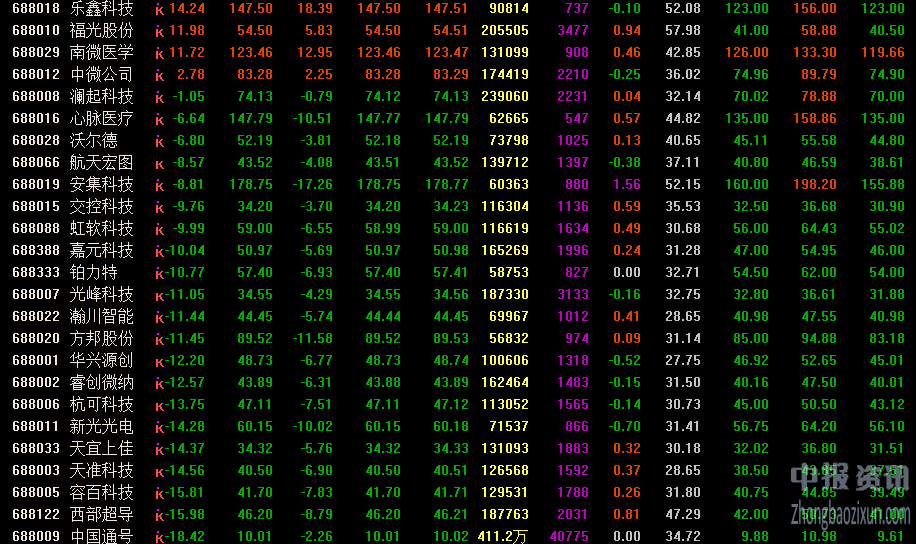Open the K icon in 福光股份 row
The image size is (916, 544).
[159, 31]
